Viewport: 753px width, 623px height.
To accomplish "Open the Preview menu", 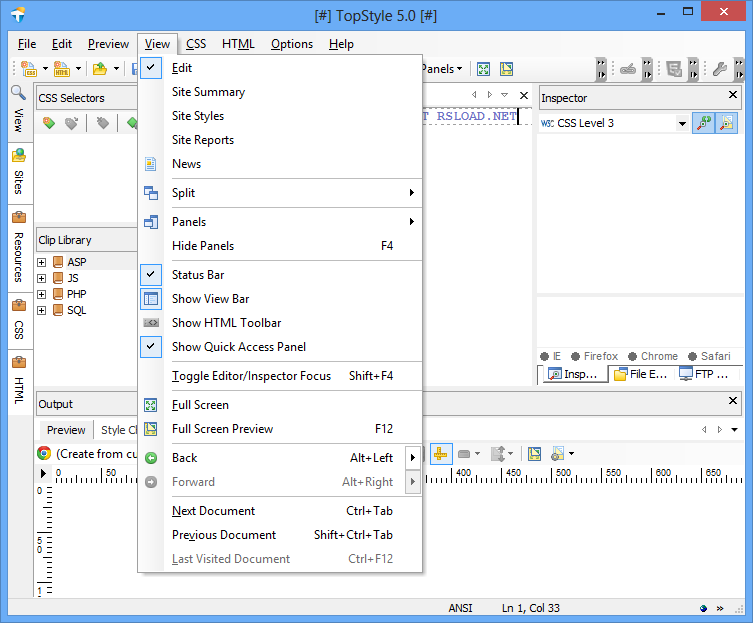I will point(108,44).
